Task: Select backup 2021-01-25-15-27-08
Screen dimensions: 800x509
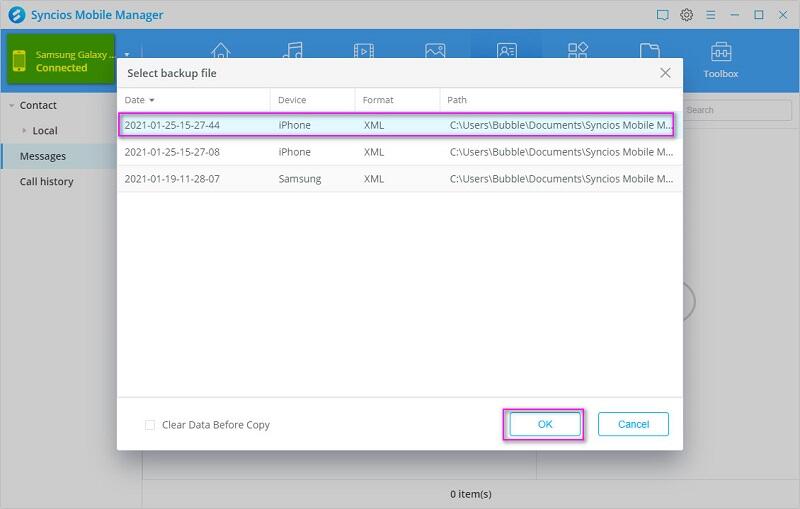Action: point(399,152)
